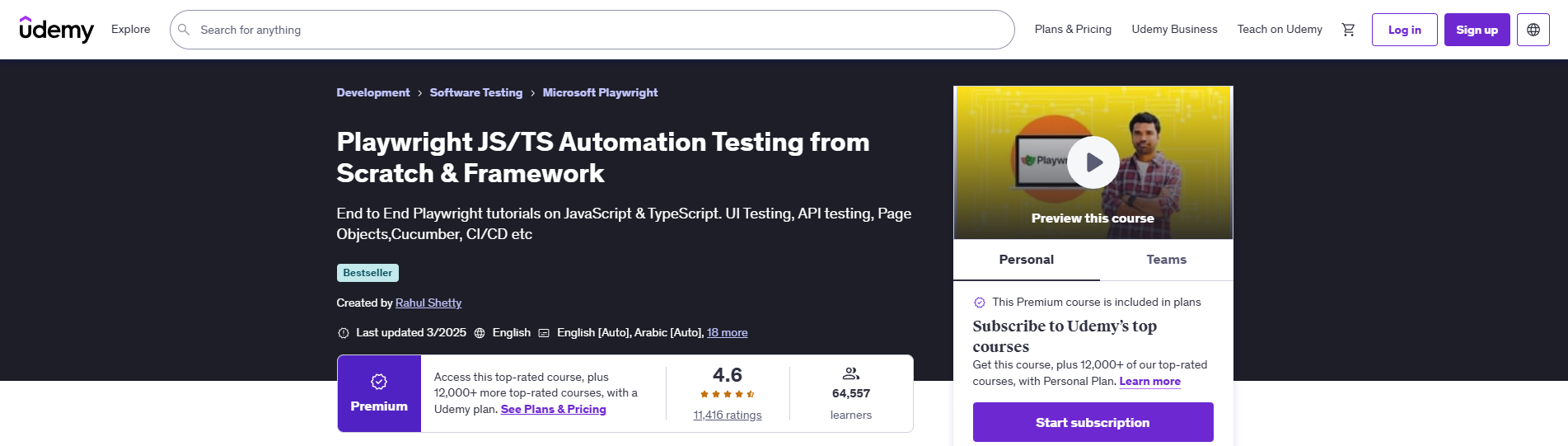Click the Preview this course label
1568x446 pixels.
[1093, 218]
